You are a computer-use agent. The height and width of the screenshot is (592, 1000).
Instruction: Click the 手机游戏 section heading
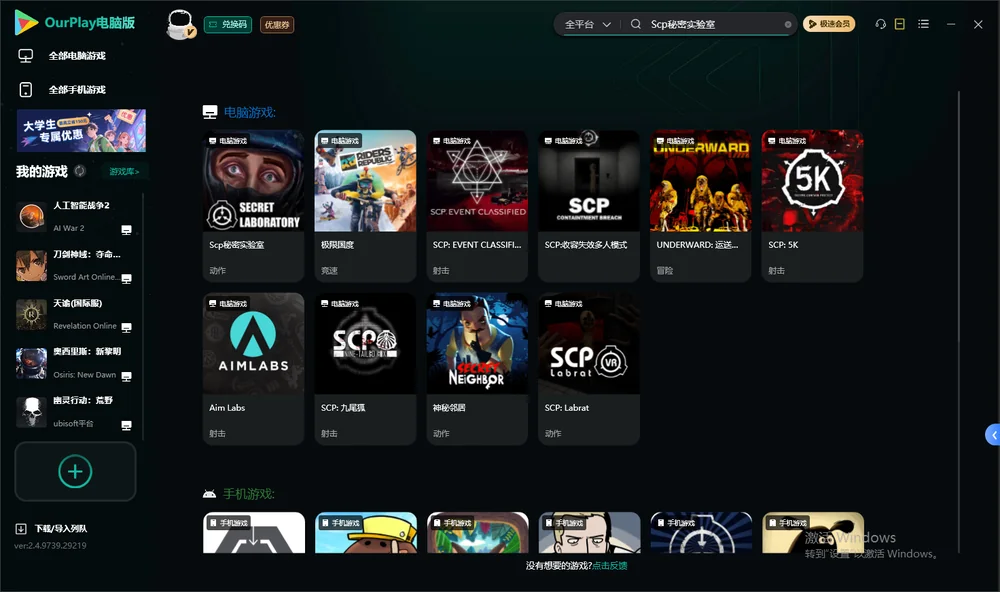pos(249,494)
